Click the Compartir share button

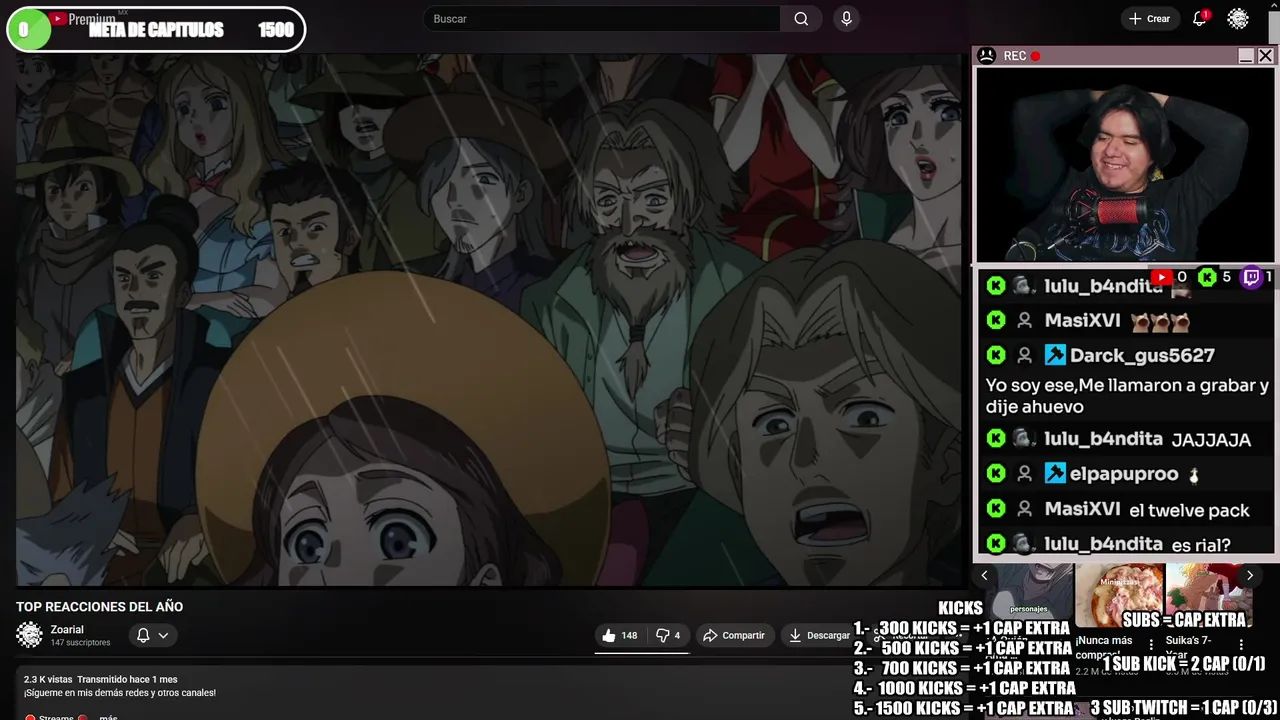tap(734, 635)
